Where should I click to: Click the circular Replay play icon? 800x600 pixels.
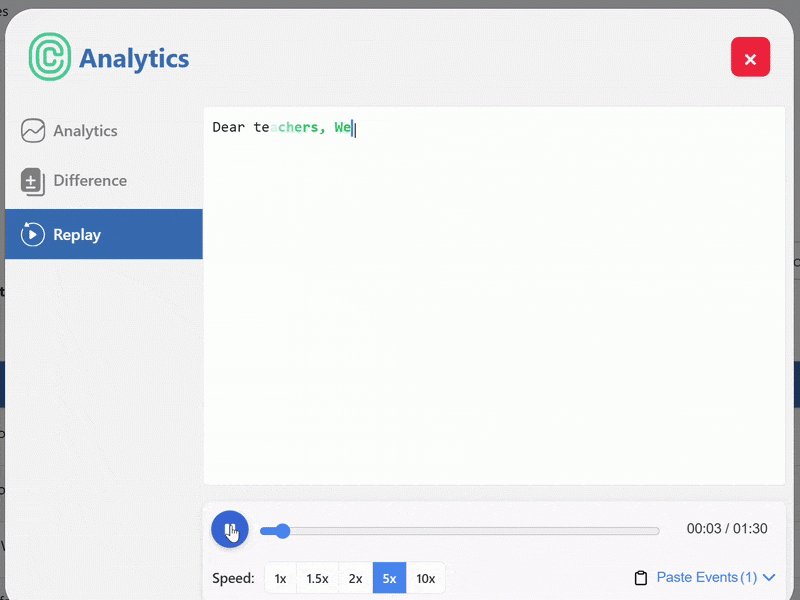coord(33,235)
